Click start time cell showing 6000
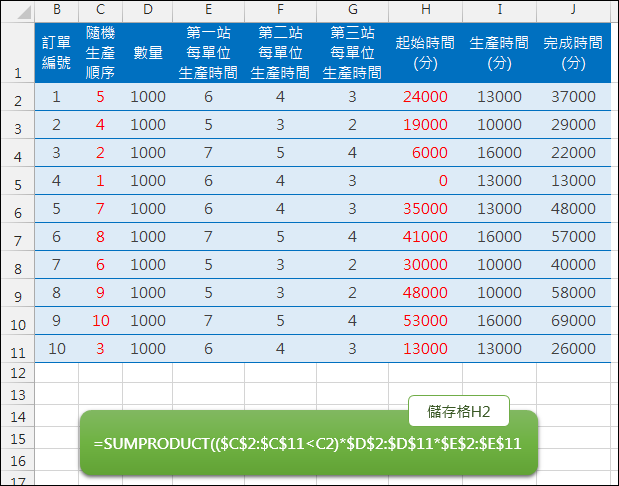619x486 pixels. pos(426,153)
